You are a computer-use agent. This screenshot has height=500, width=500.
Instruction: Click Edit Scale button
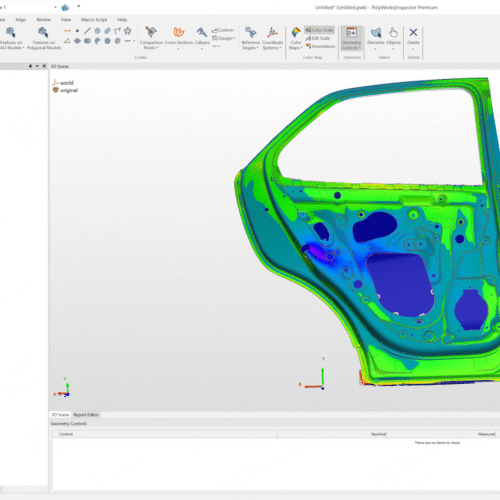pyautogui.click(x=318, y=38)
